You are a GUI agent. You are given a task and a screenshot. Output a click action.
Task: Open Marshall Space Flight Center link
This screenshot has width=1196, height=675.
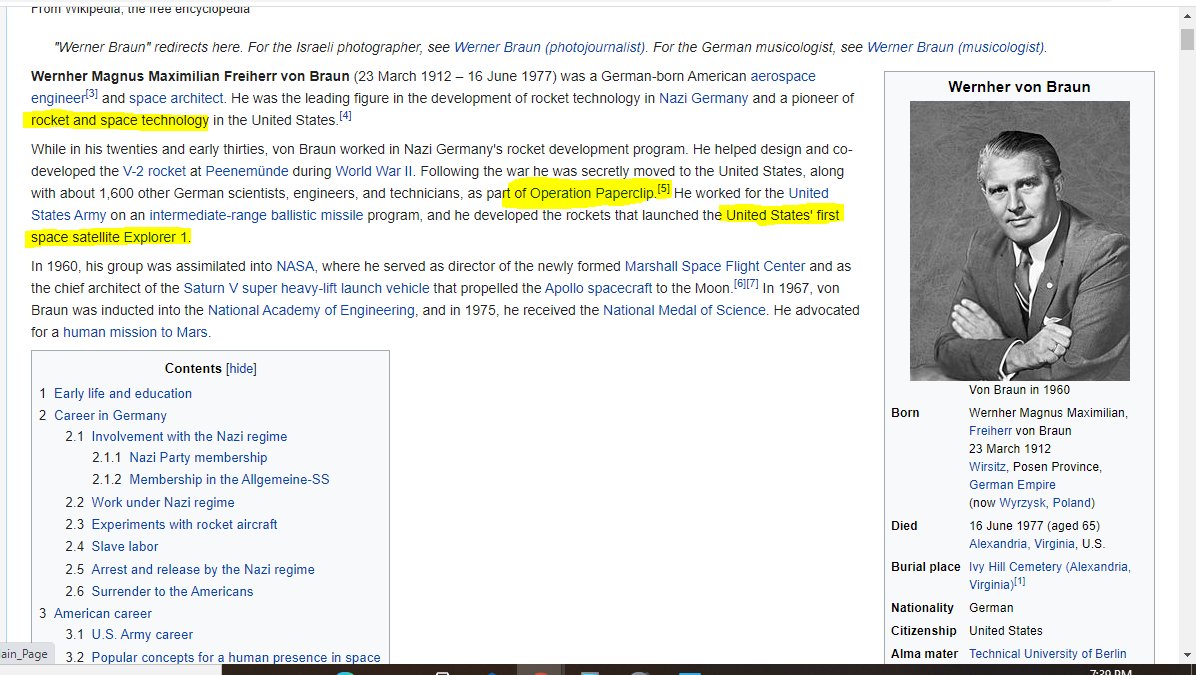[x=715, y=267]
